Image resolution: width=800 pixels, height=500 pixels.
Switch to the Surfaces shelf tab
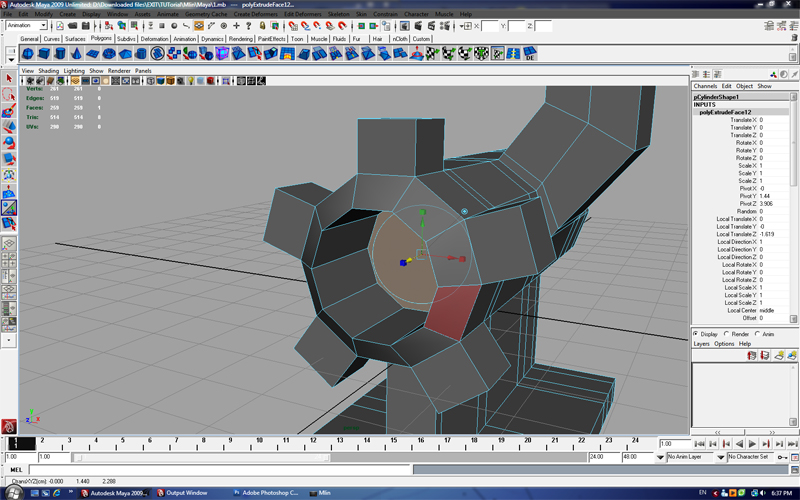pyautogui.click(x=76, y=39)
